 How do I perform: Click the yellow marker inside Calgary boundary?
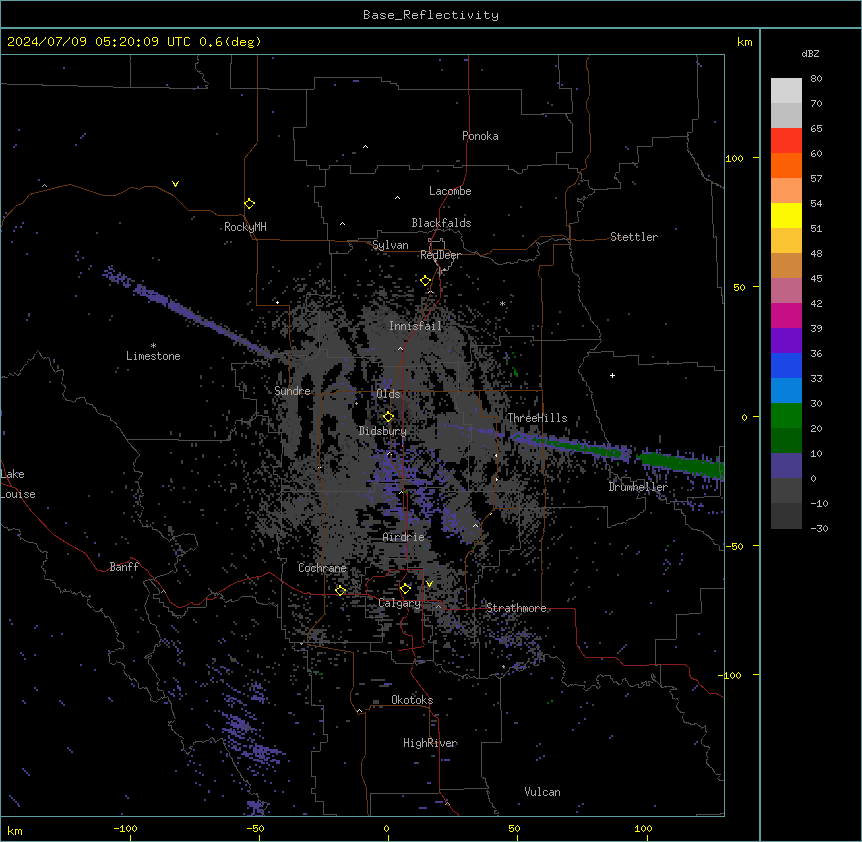pos(405,589)
